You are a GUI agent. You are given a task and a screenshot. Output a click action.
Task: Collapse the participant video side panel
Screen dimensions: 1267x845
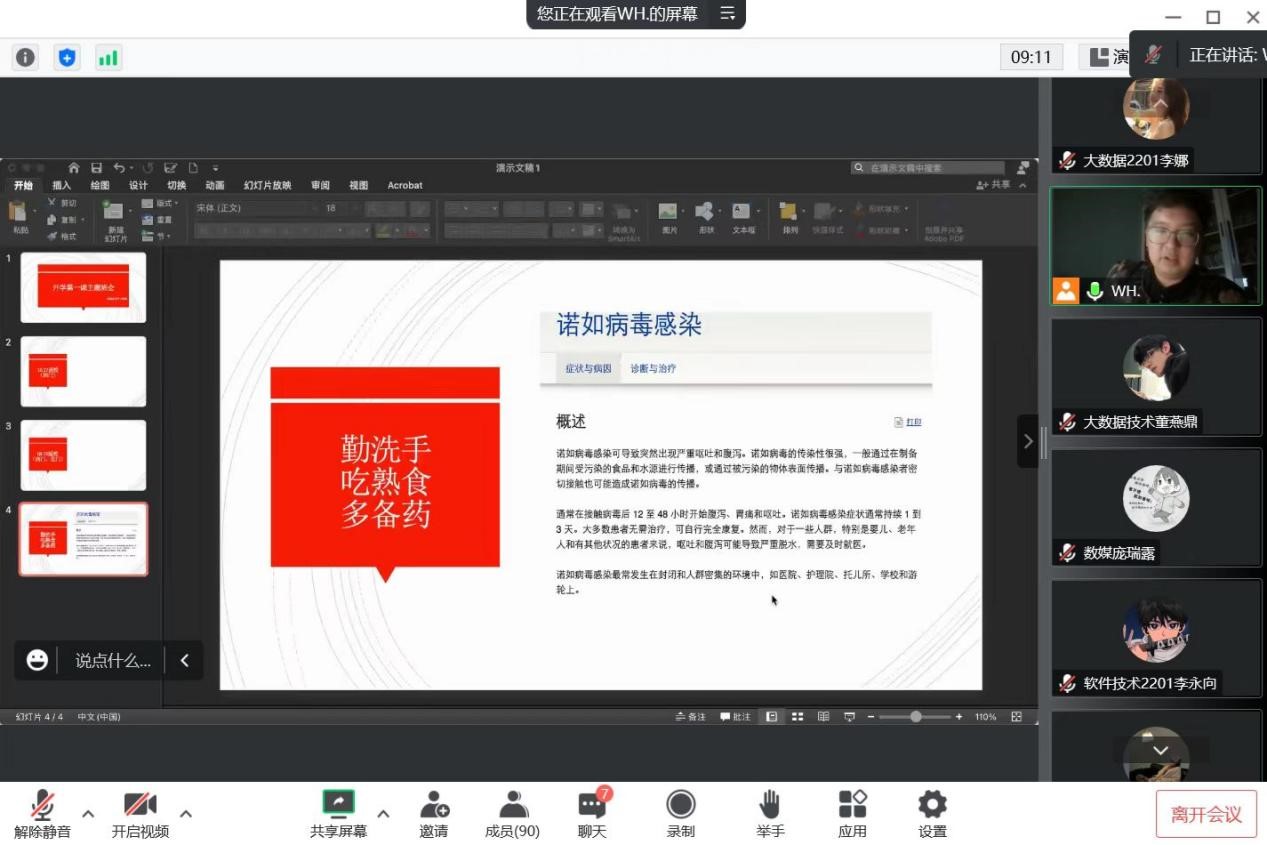coord(1028,441)
